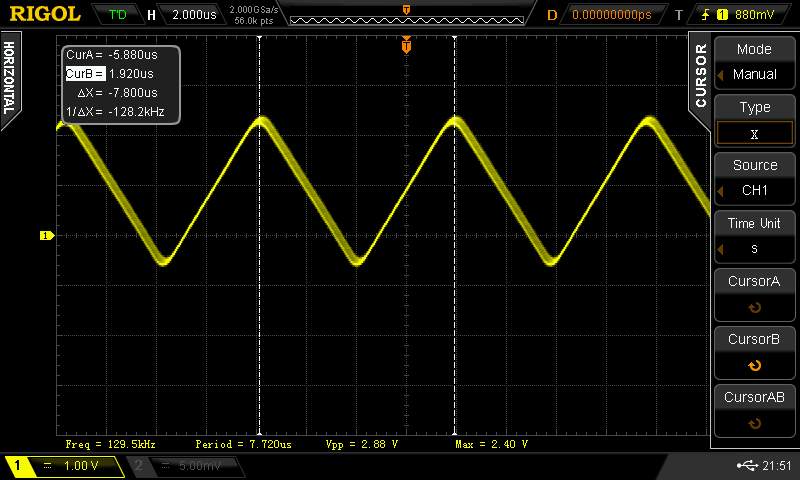800x480 pixels.
Task: Click the CH1 ground level marker
Action: click(x=45, y=236)
